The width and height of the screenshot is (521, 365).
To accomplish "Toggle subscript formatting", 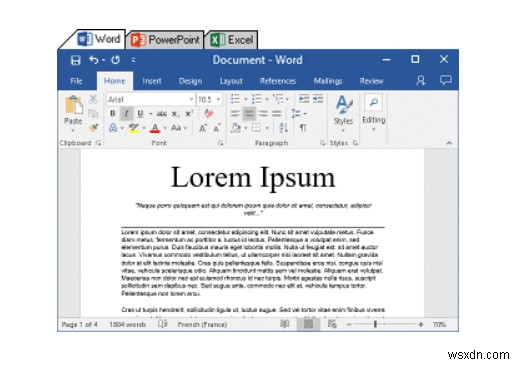I will (176, 114).
